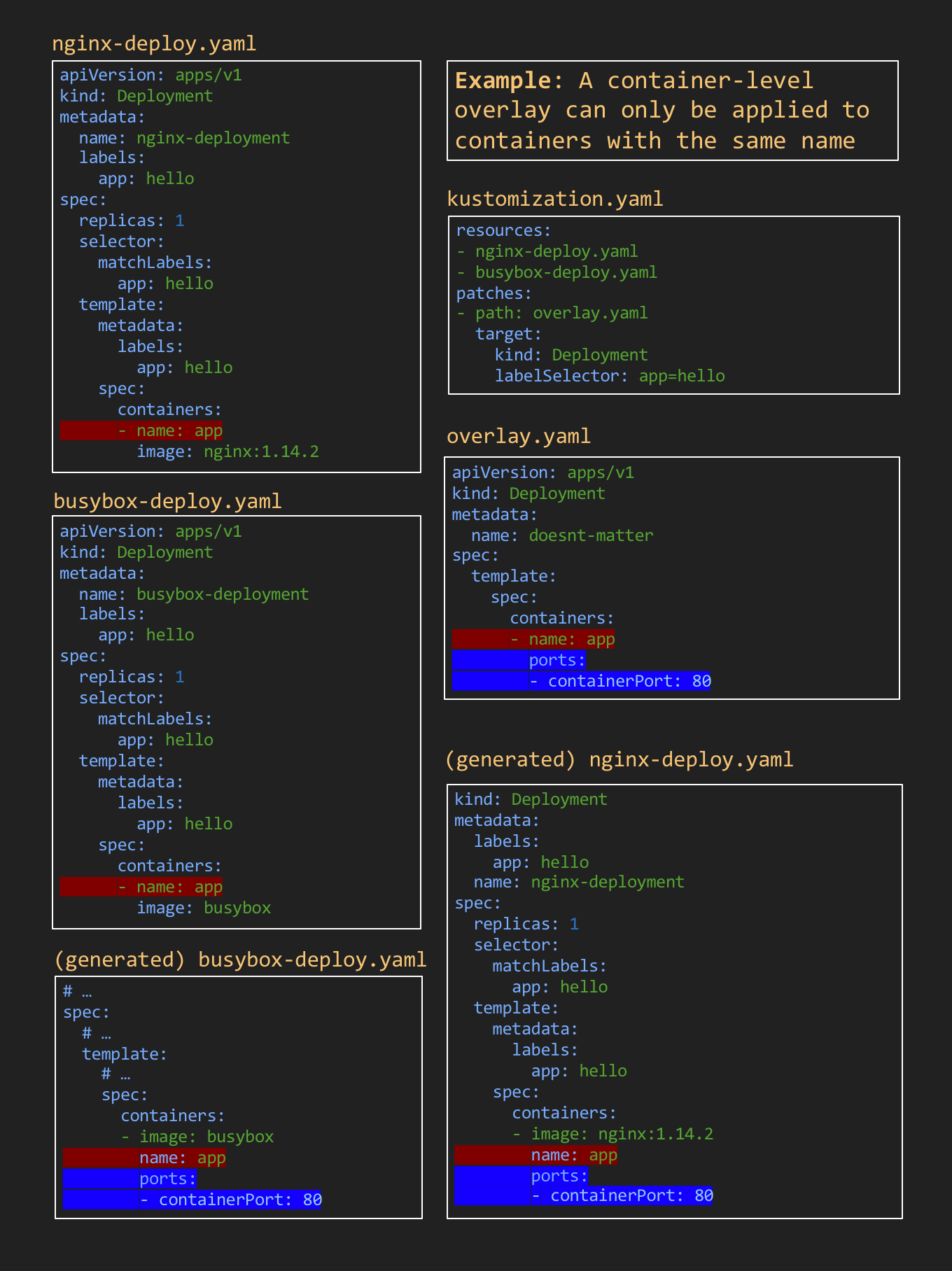Screen dimensions: 952x1271
Task: Click 'selector:' in source nginx-deploy.yaml
Action: (122, 241)
